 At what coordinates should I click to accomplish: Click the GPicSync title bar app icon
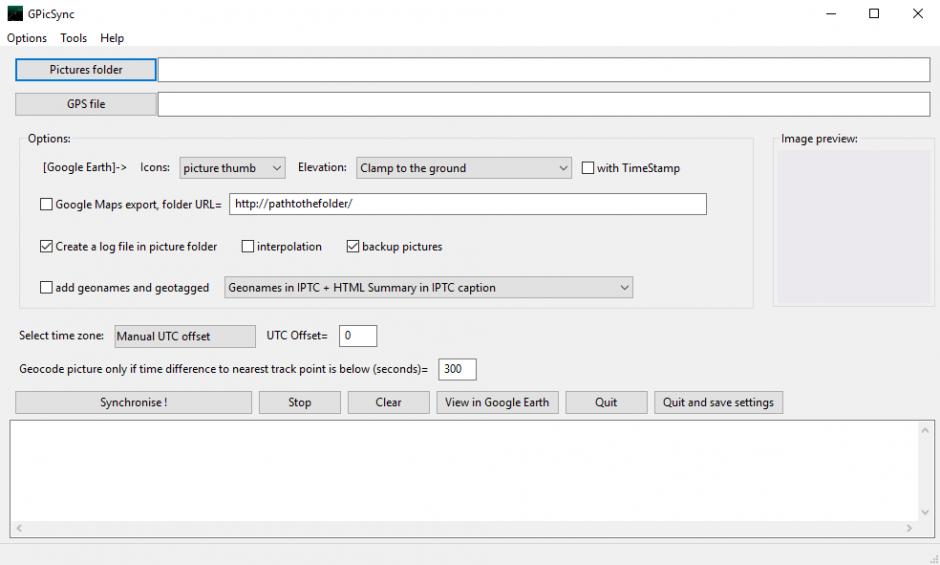15,13
